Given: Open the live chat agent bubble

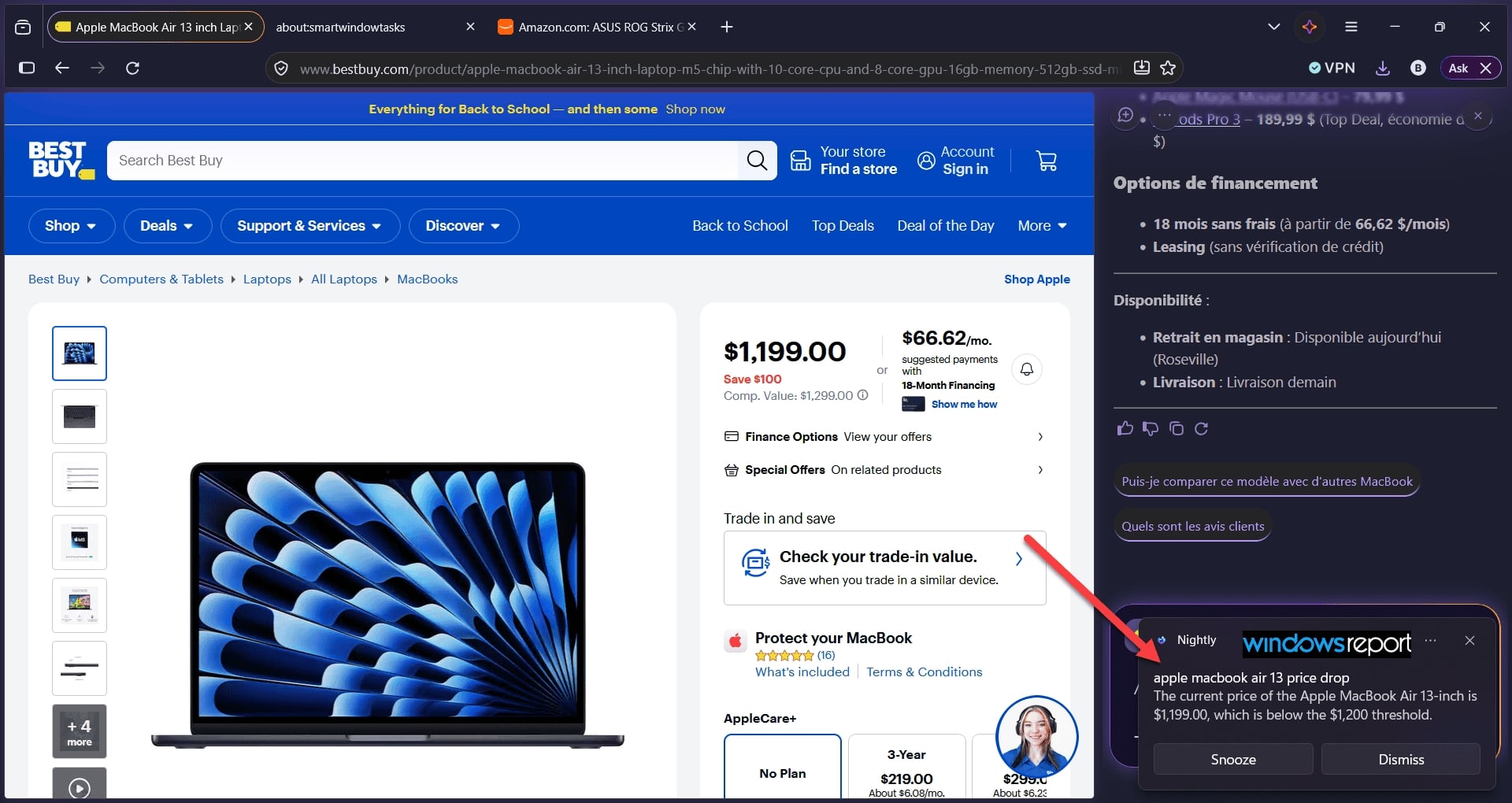Looking at the screenshot, I should (x=1036, y=735).
